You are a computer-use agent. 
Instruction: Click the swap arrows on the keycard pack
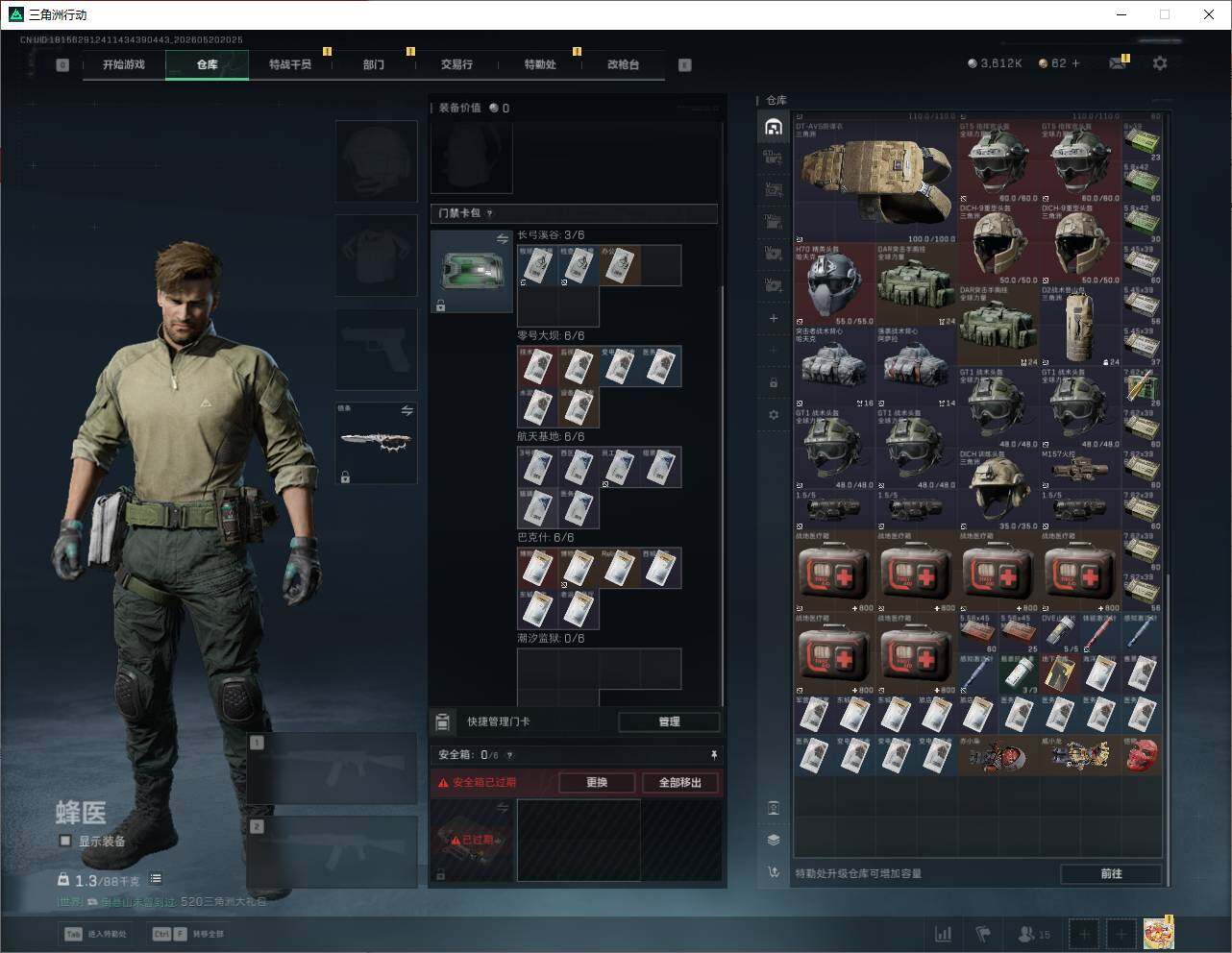coord(502,238)
